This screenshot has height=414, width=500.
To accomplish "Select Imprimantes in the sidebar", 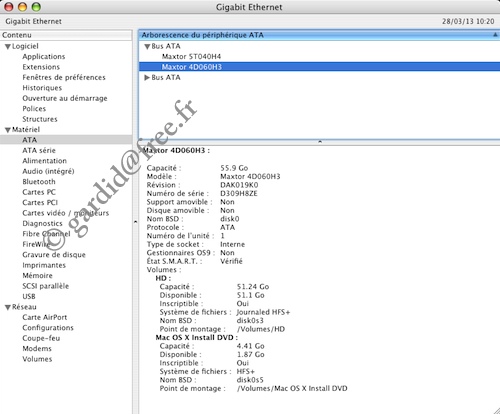I will pos(44,265).
